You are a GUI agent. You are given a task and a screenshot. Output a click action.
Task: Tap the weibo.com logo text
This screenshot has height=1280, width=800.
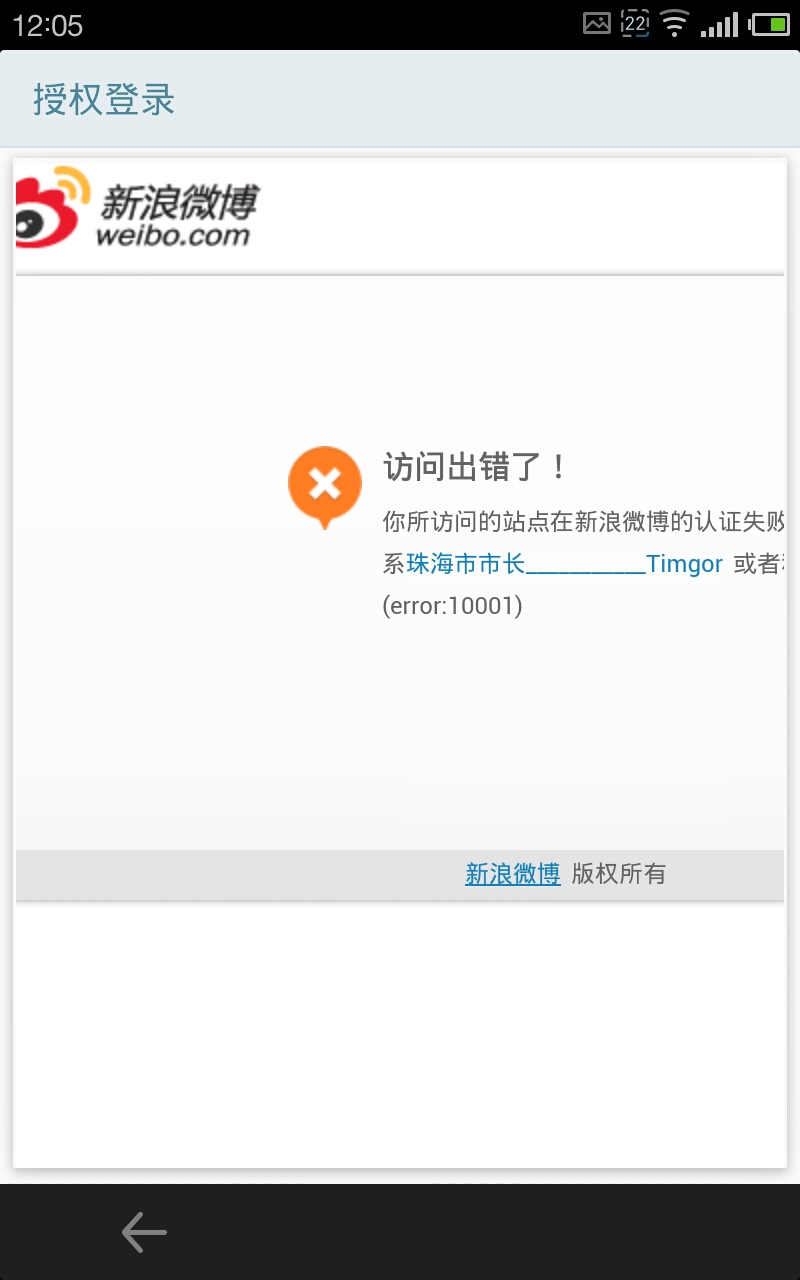point(173,235)
